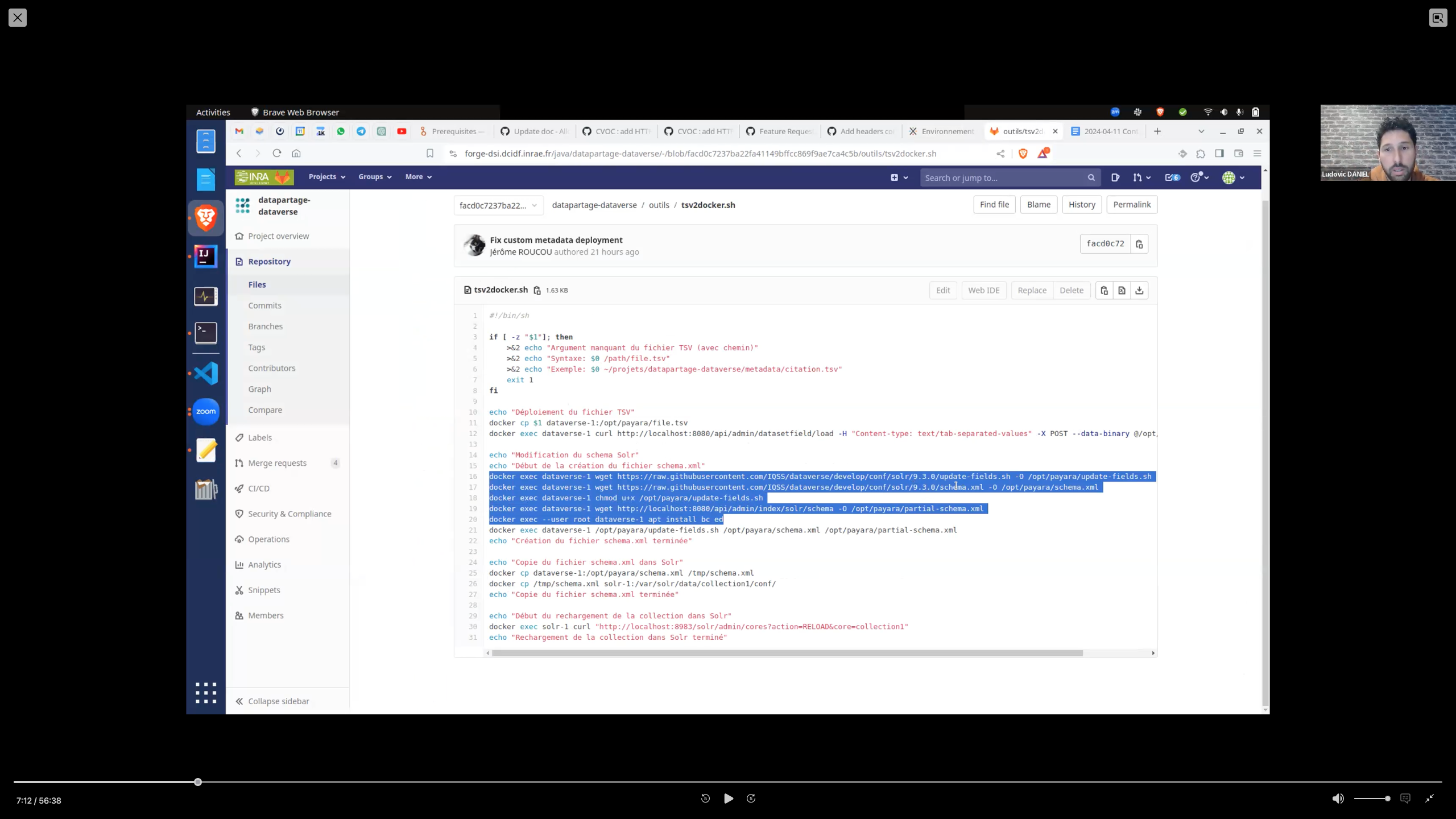Screen dimensions: 1456x819
Task: Download the tsv2docker.sh file
Action: [1139, 290]
